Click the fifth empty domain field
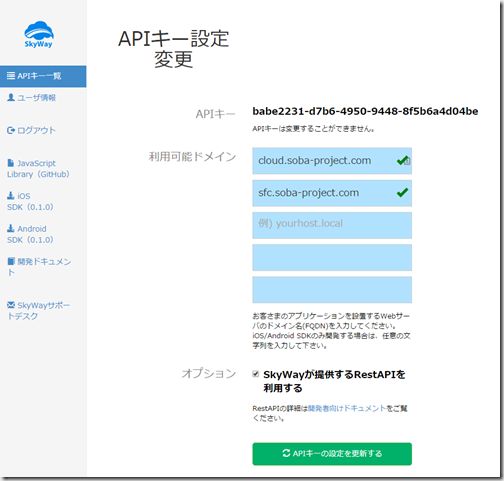 click(x=332, y=290)
